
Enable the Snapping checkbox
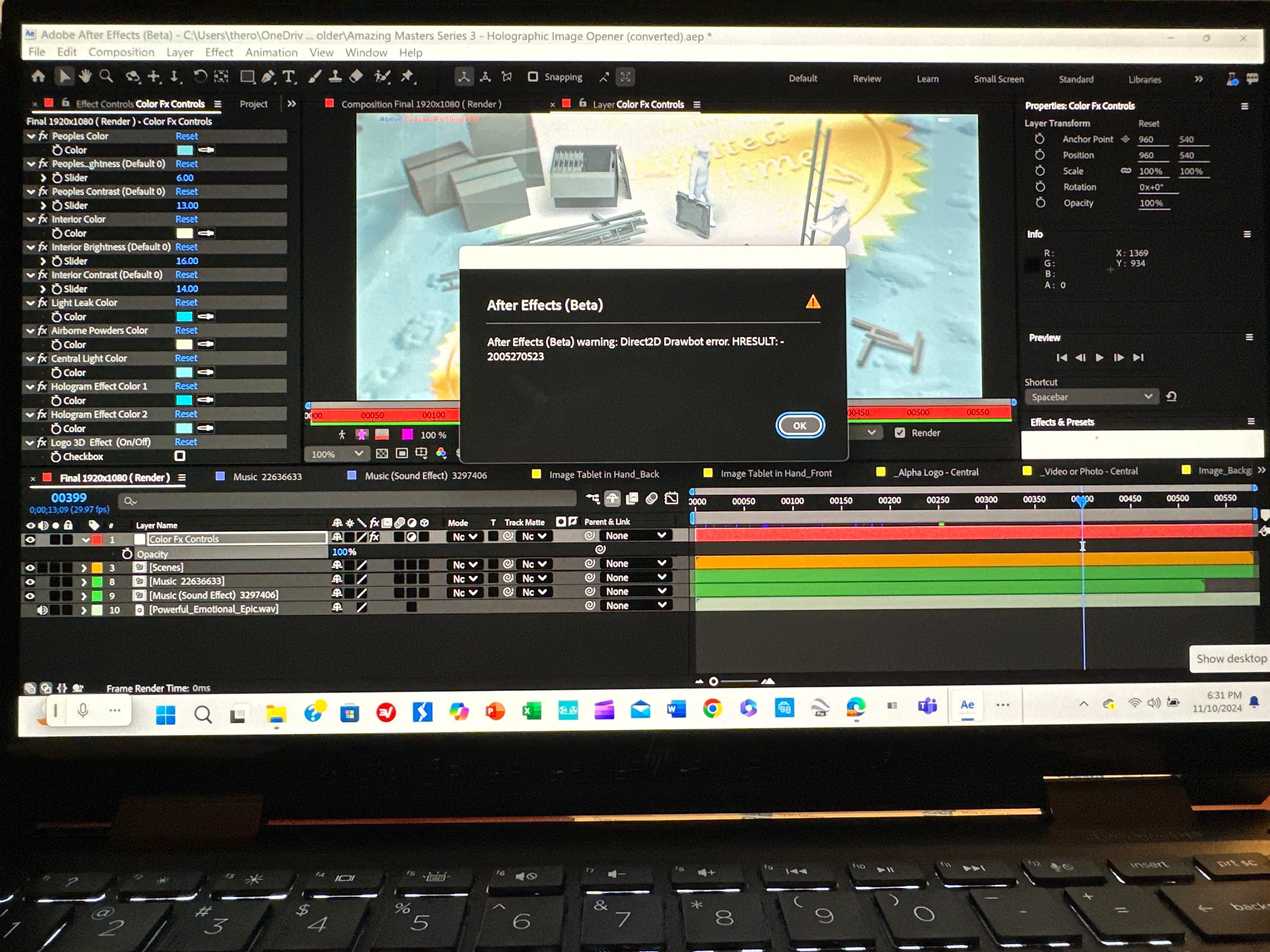pos(533,77)
